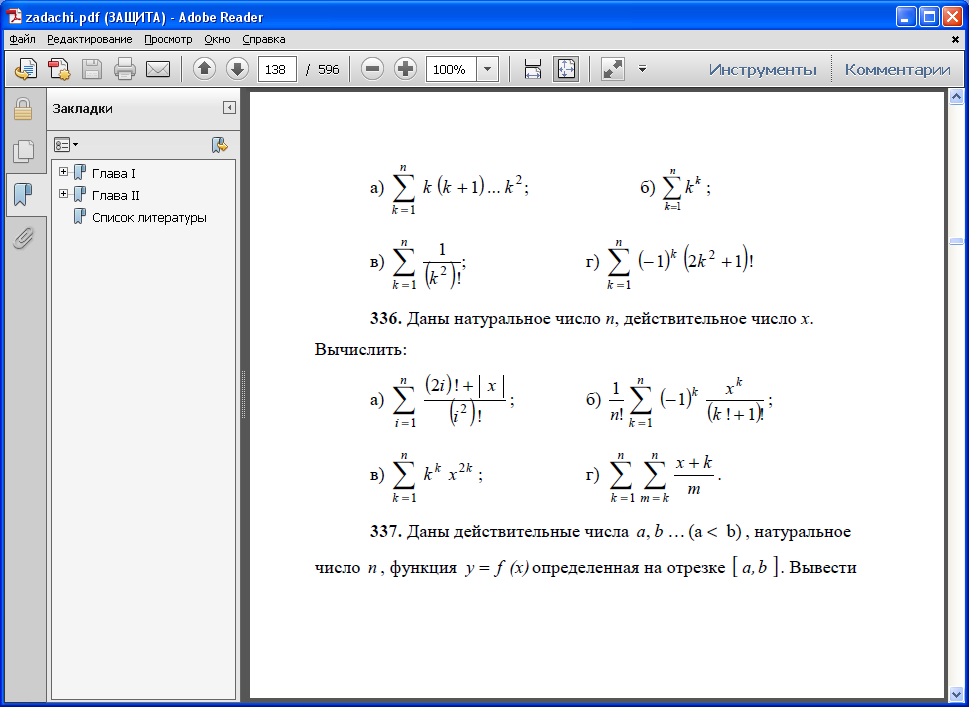Click the Send email envelope icon
This screenshot has width=969, height=707.
158,69
